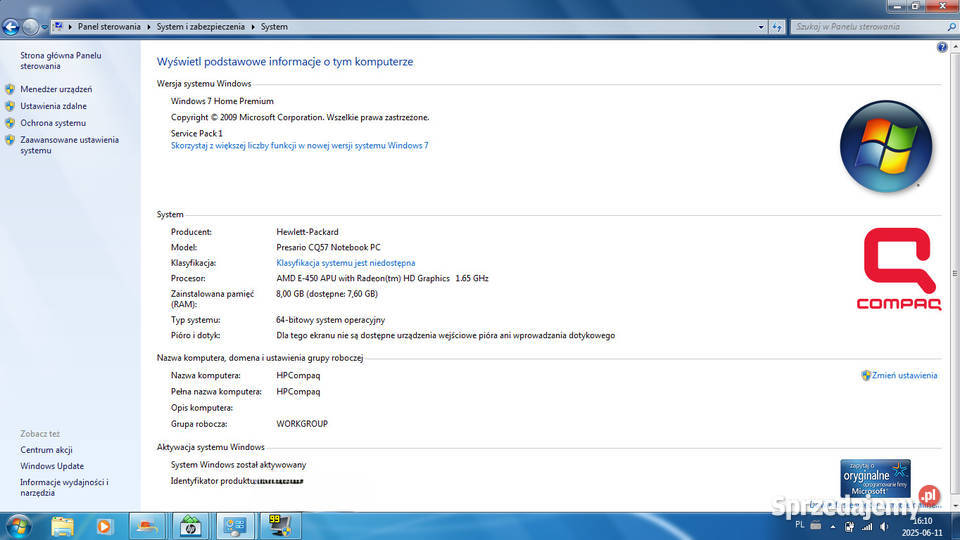Show hidden tray icons arrow
Screen dimensions: 960x540
tap(833, 527)
